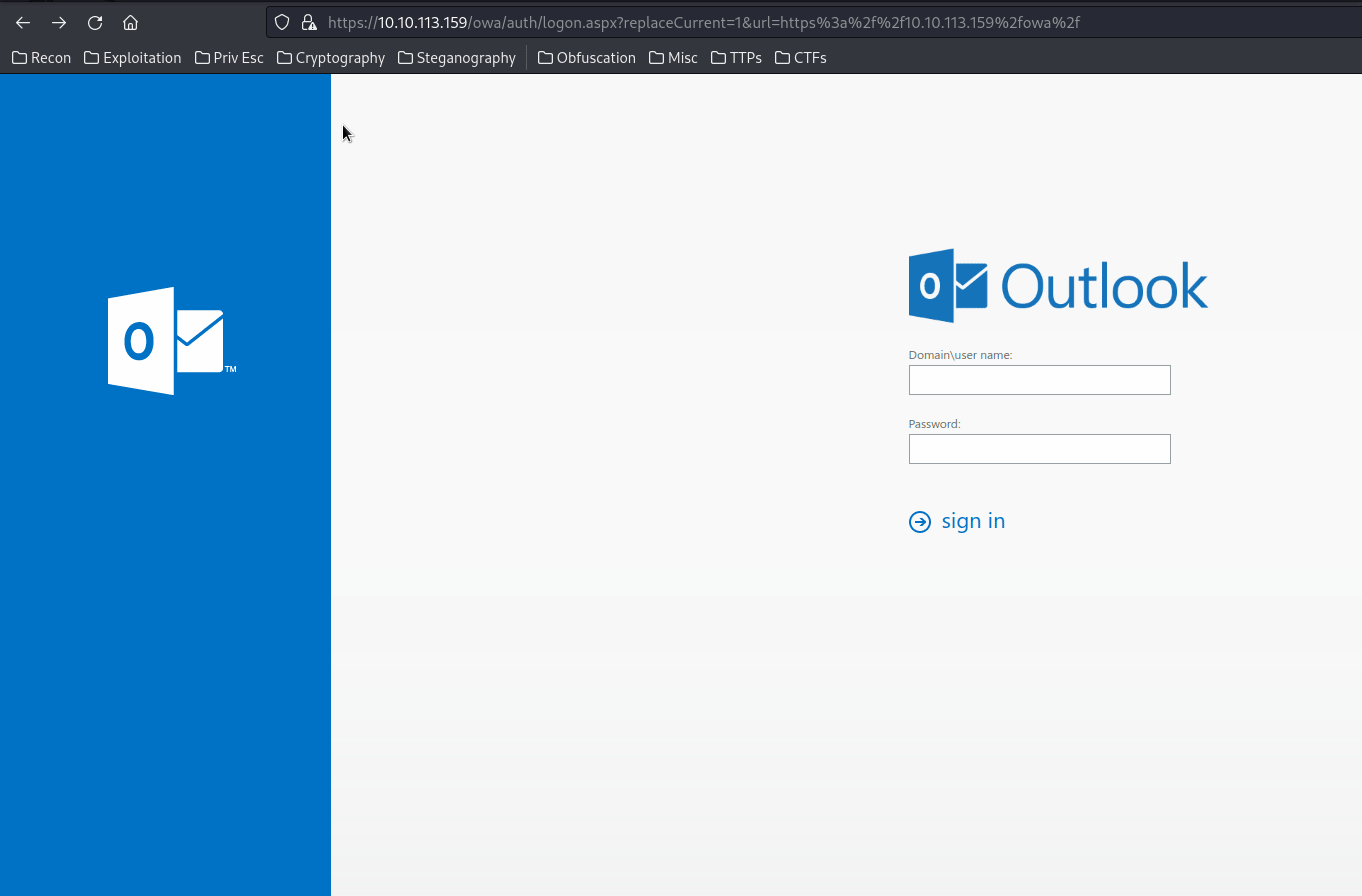This screenshot has width=1362, height=896.
Task: Click the 'Domain\user name:' label
Action: click(960, 355)
